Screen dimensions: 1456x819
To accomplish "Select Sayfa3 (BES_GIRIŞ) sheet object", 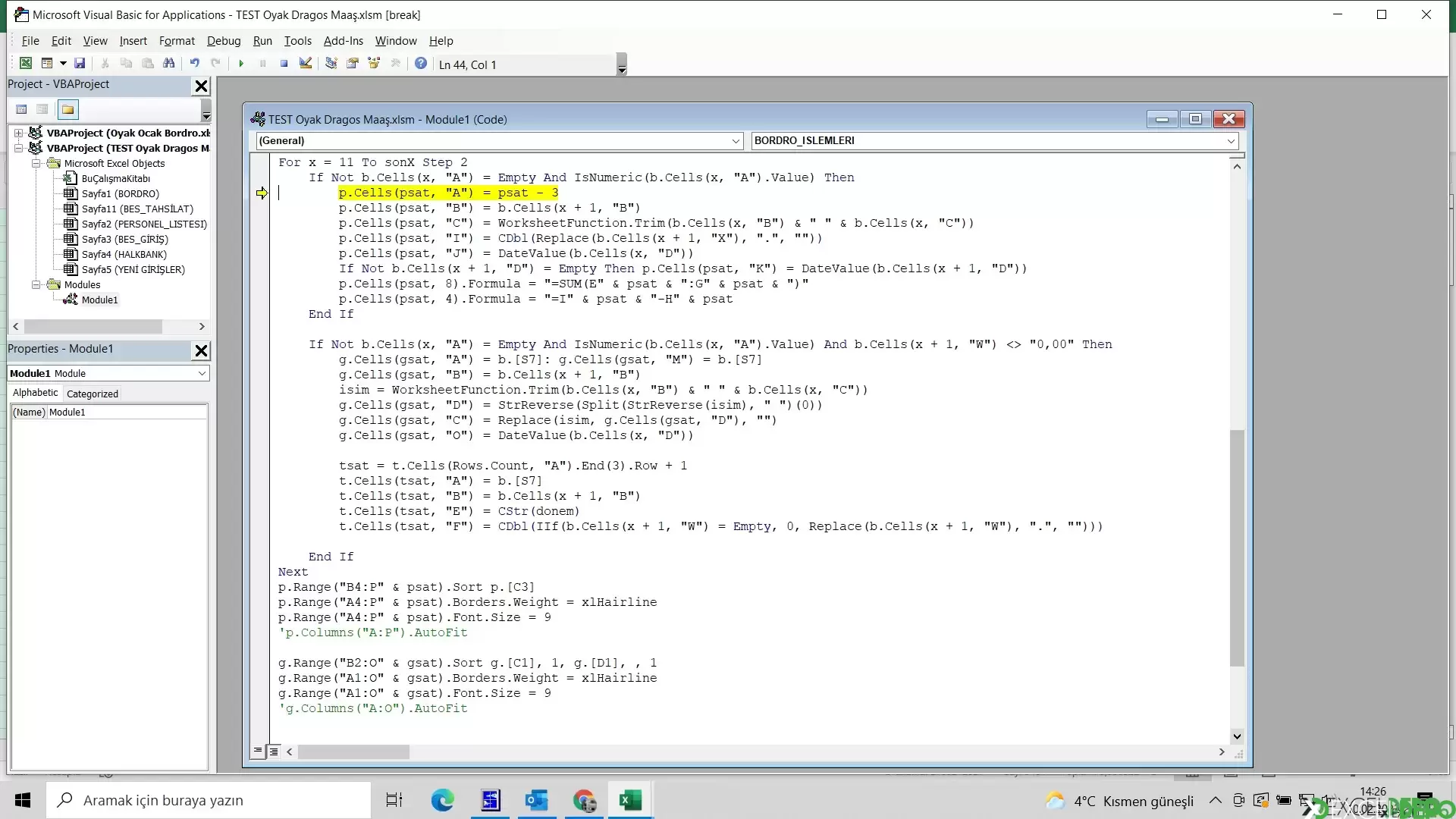I will click(124, 239).
